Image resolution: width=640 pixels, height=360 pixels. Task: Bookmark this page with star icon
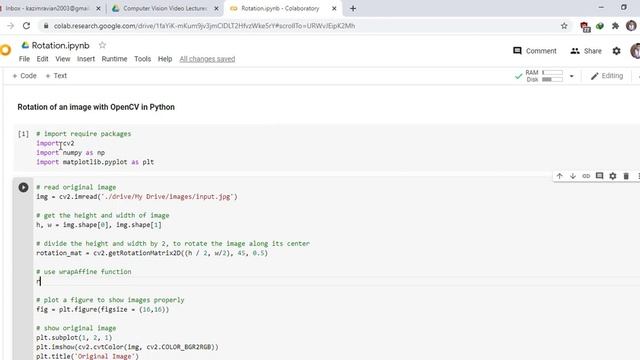tap(564, 26)
